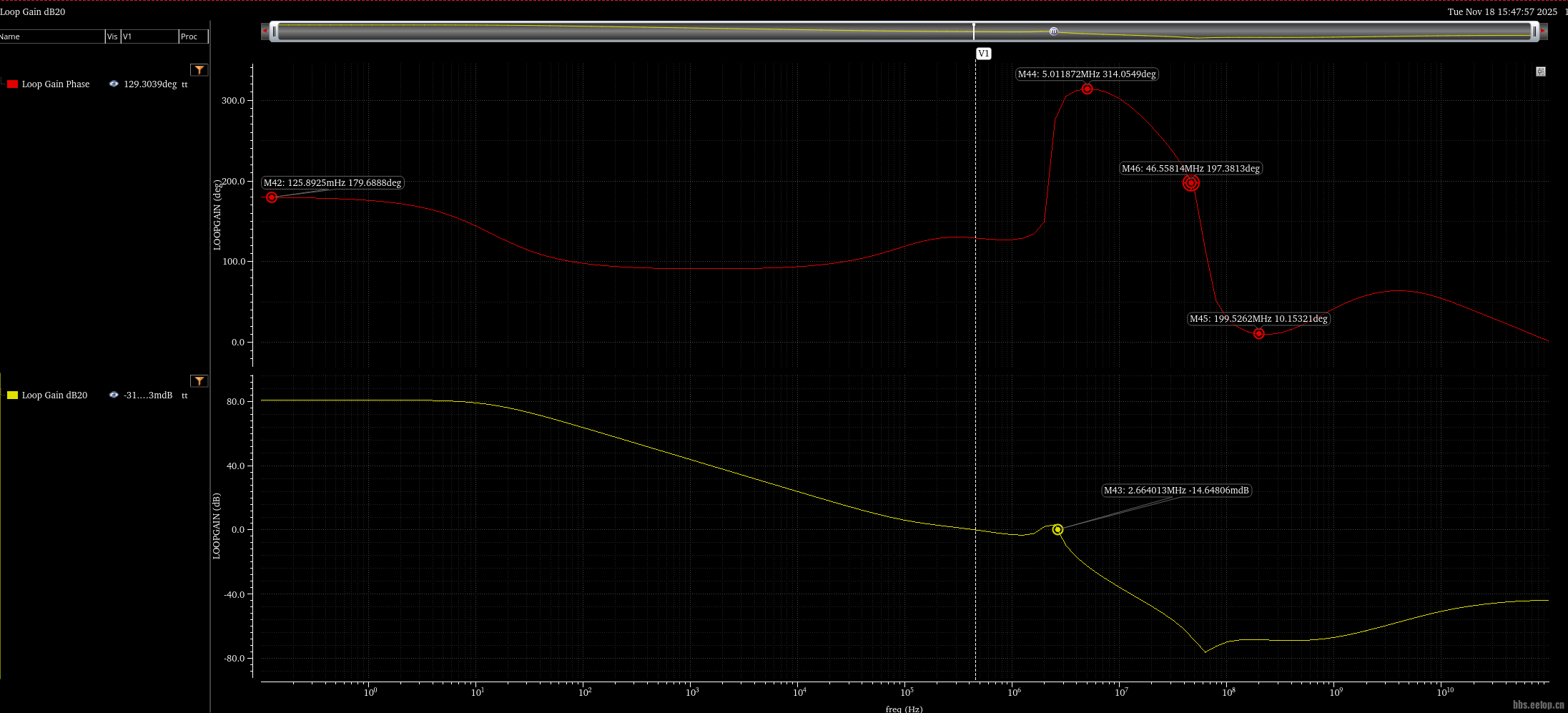This screenshot has width=1568, height=713.
Task: Click the red color swatch for Loop Gain Phase
Action: (12, 84)
